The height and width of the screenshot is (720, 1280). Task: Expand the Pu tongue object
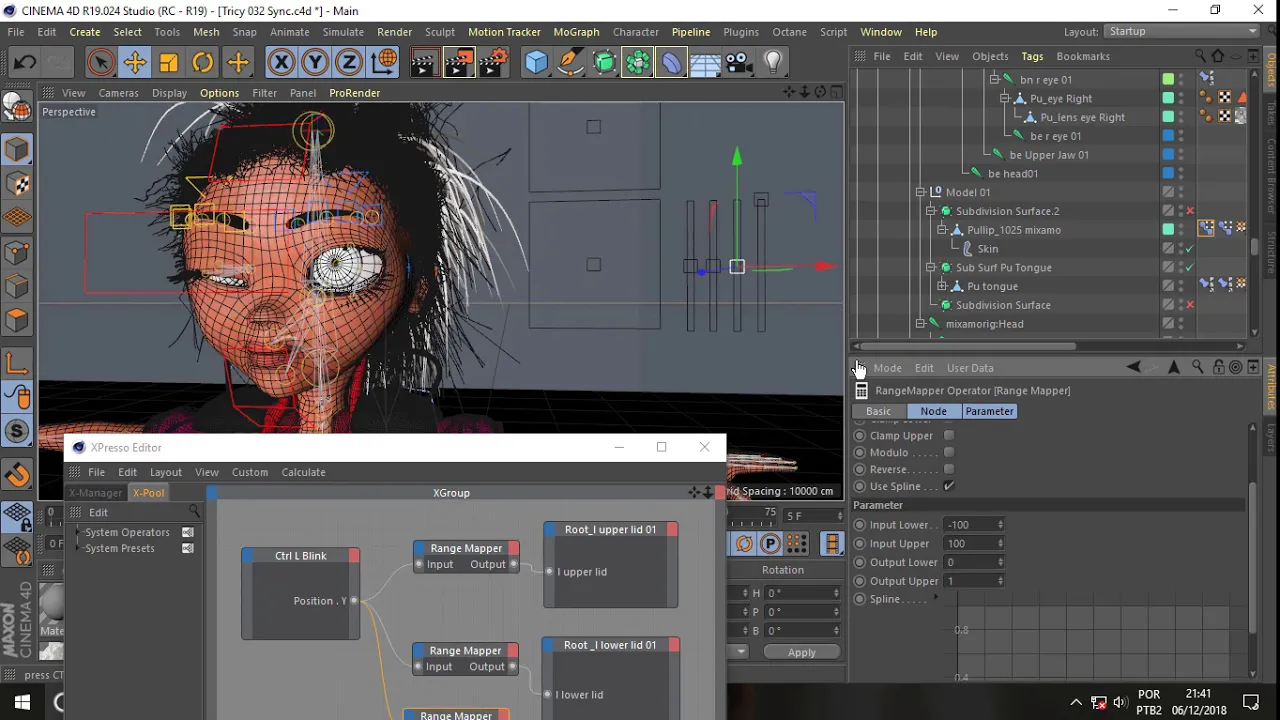(x=942, y=286)
